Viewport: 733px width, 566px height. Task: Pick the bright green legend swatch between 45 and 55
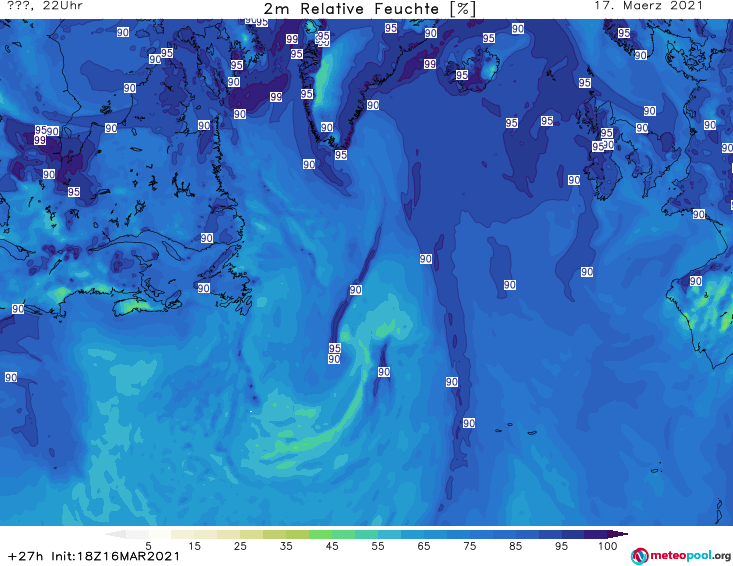(x=344, y=534)
